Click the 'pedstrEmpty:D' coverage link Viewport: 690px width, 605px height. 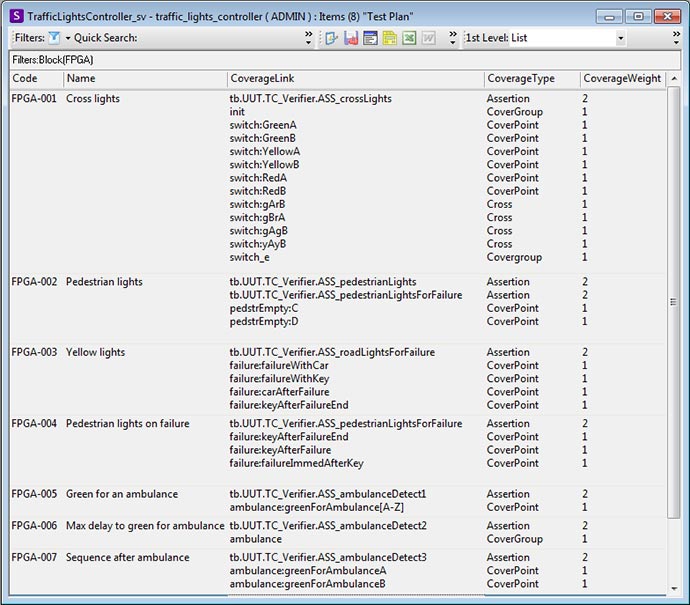click(x=264, y=321)
